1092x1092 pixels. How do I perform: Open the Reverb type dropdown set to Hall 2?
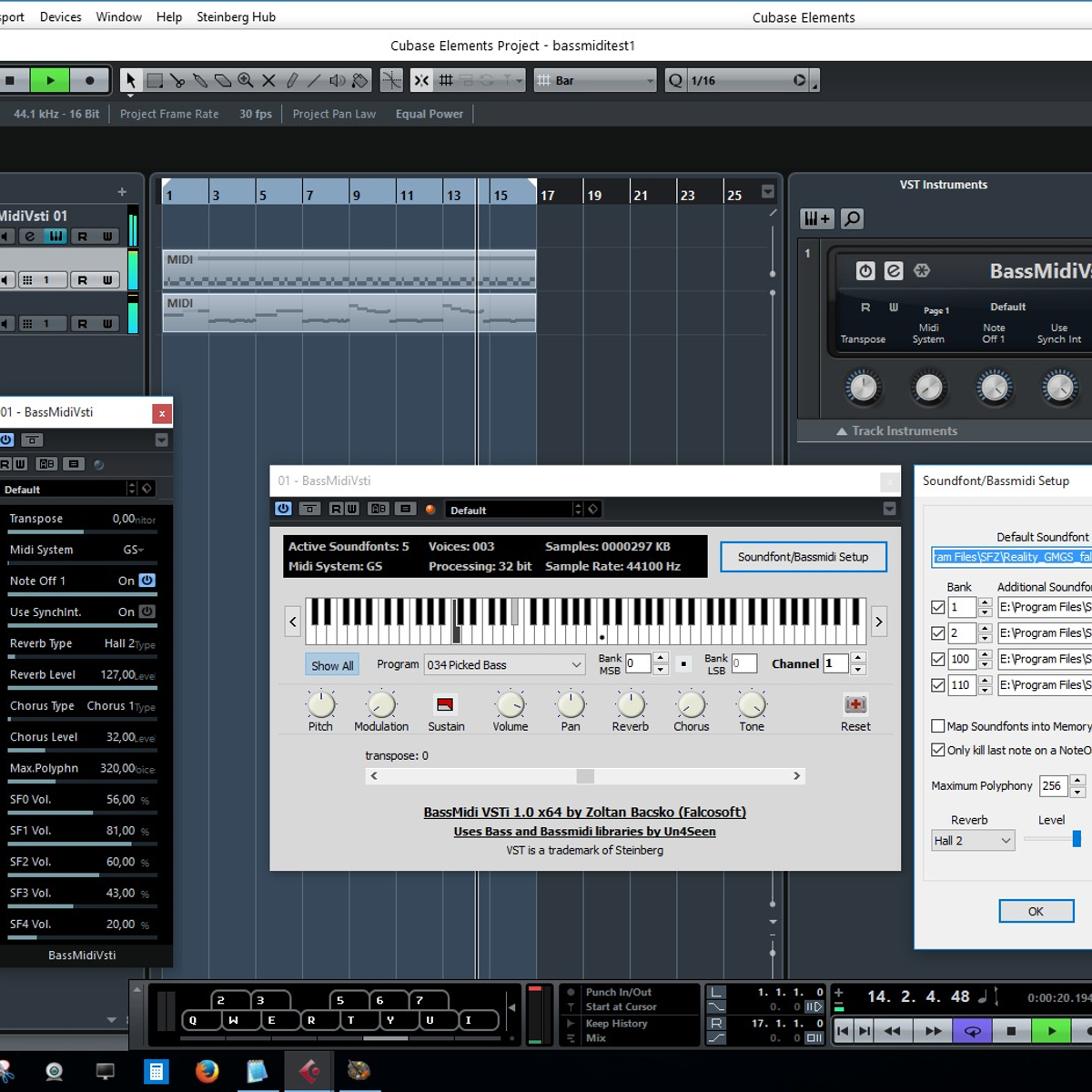pos(972,840)
